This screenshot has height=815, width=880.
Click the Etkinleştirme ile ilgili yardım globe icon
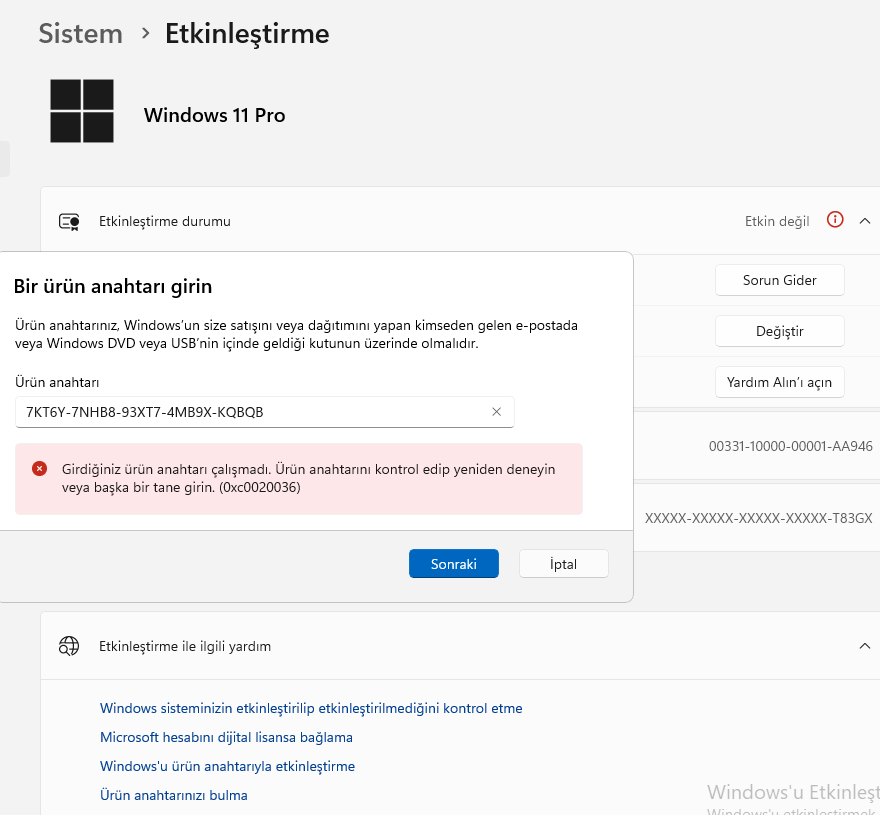tap(69, 646)
